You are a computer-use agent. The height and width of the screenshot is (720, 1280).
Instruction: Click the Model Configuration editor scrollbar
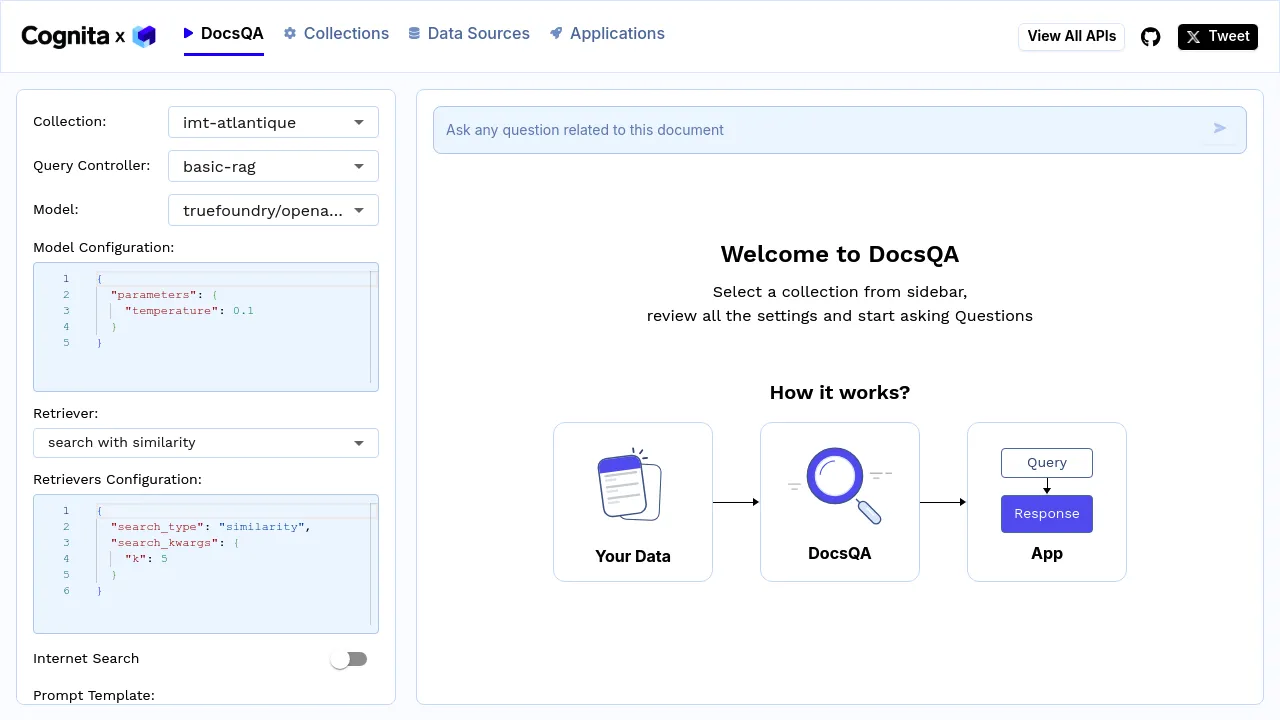click(x=374, y=327)
